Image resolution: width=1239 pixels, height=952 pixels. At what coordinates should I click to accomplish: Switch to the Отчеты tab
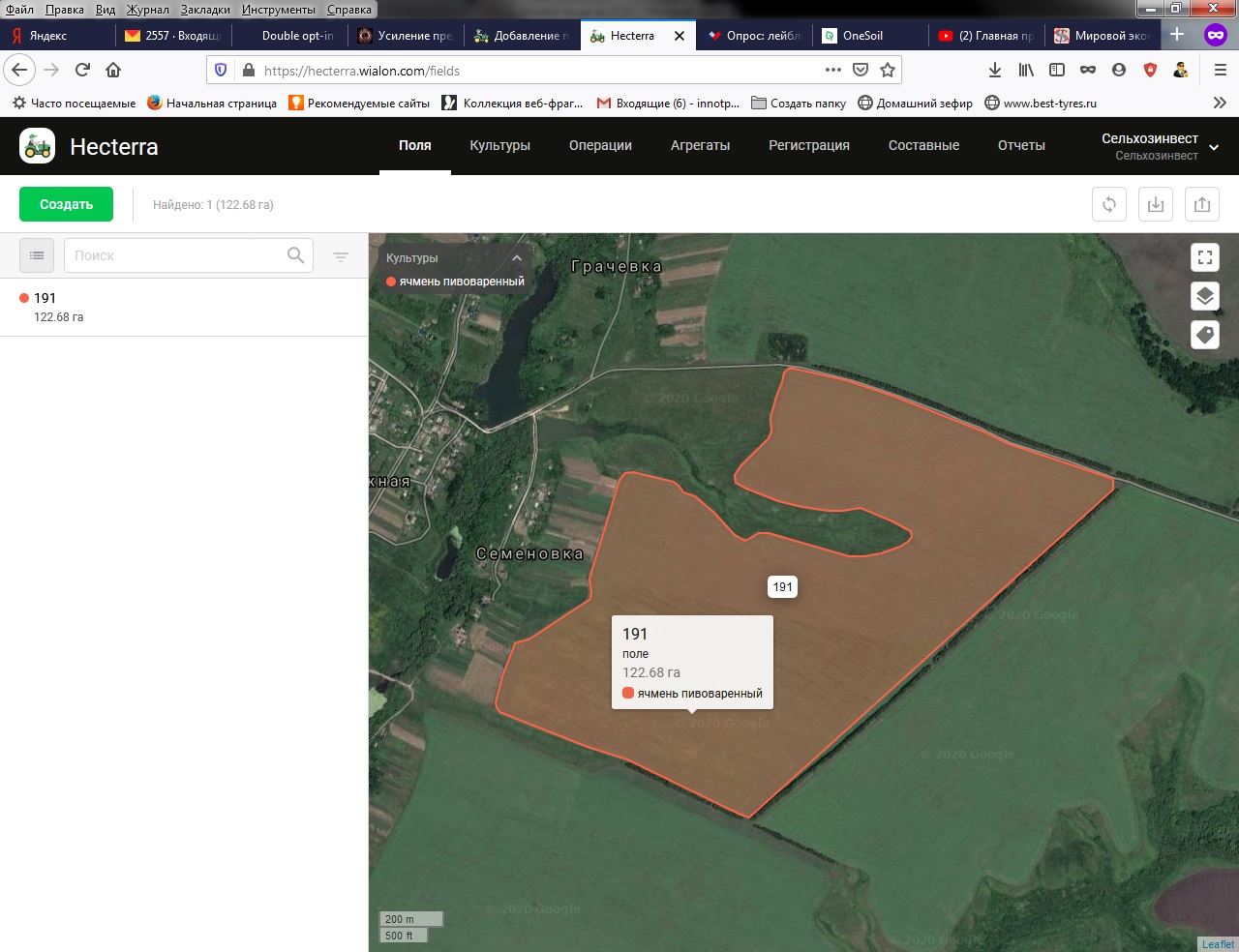click(1021, 145)
